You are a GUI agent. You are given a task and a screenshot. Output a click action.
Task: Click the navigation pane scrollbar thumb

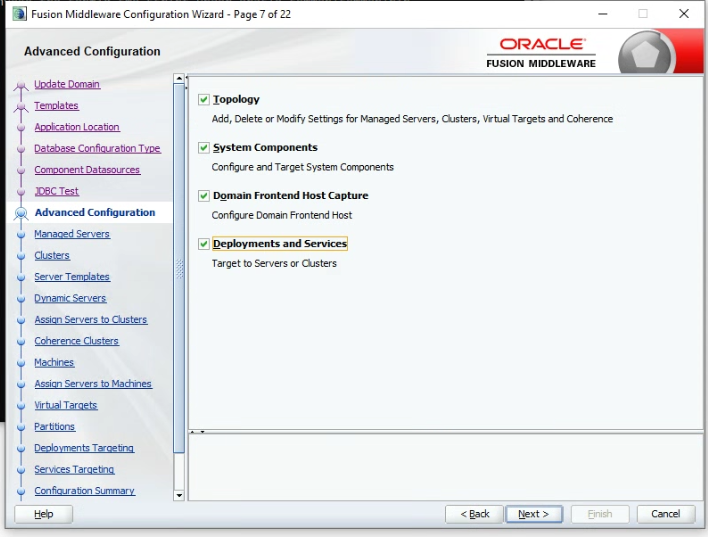179,268
